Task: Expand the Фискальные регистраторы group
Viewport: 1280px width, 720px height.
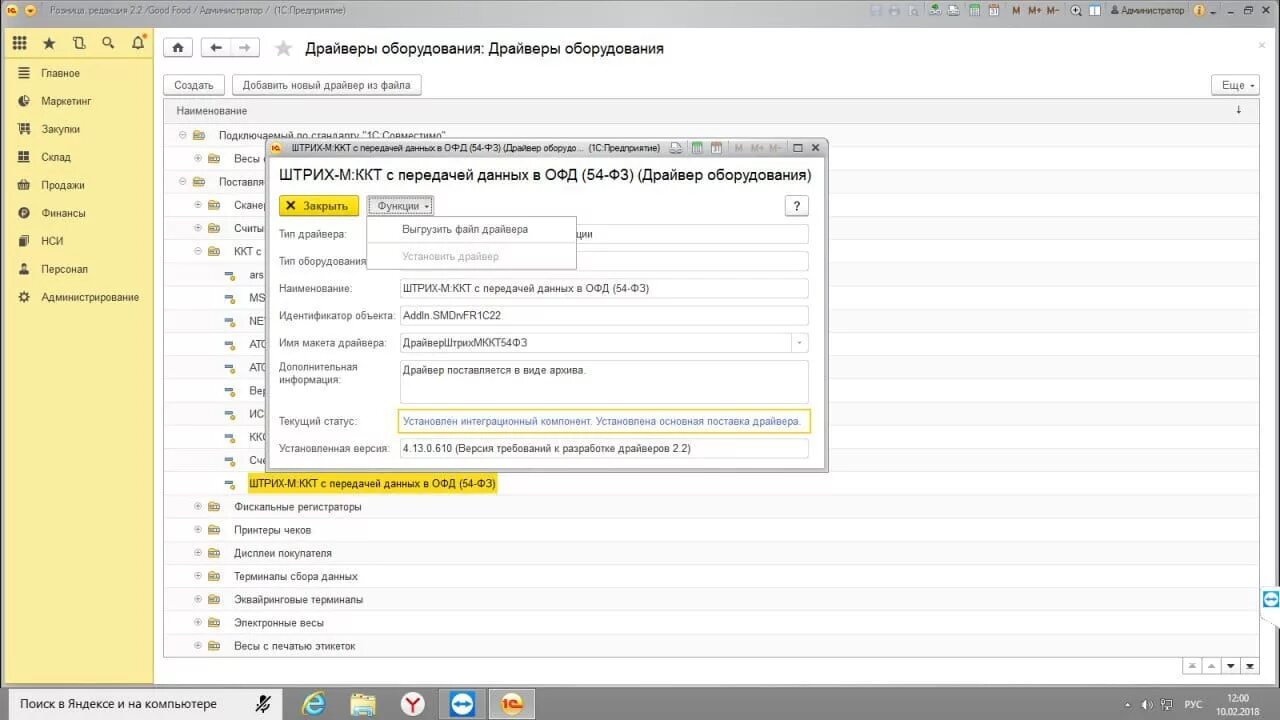Action: (x=198, y=507)
